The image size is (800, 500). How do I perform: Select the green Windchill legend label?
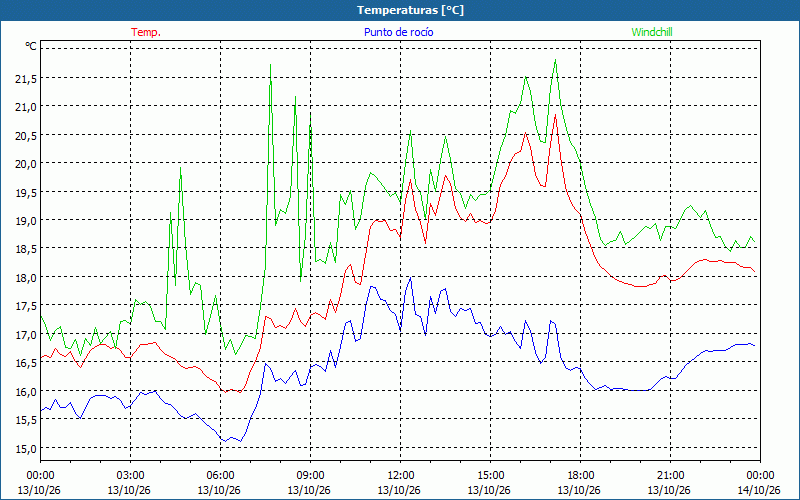tap(652, 32)
